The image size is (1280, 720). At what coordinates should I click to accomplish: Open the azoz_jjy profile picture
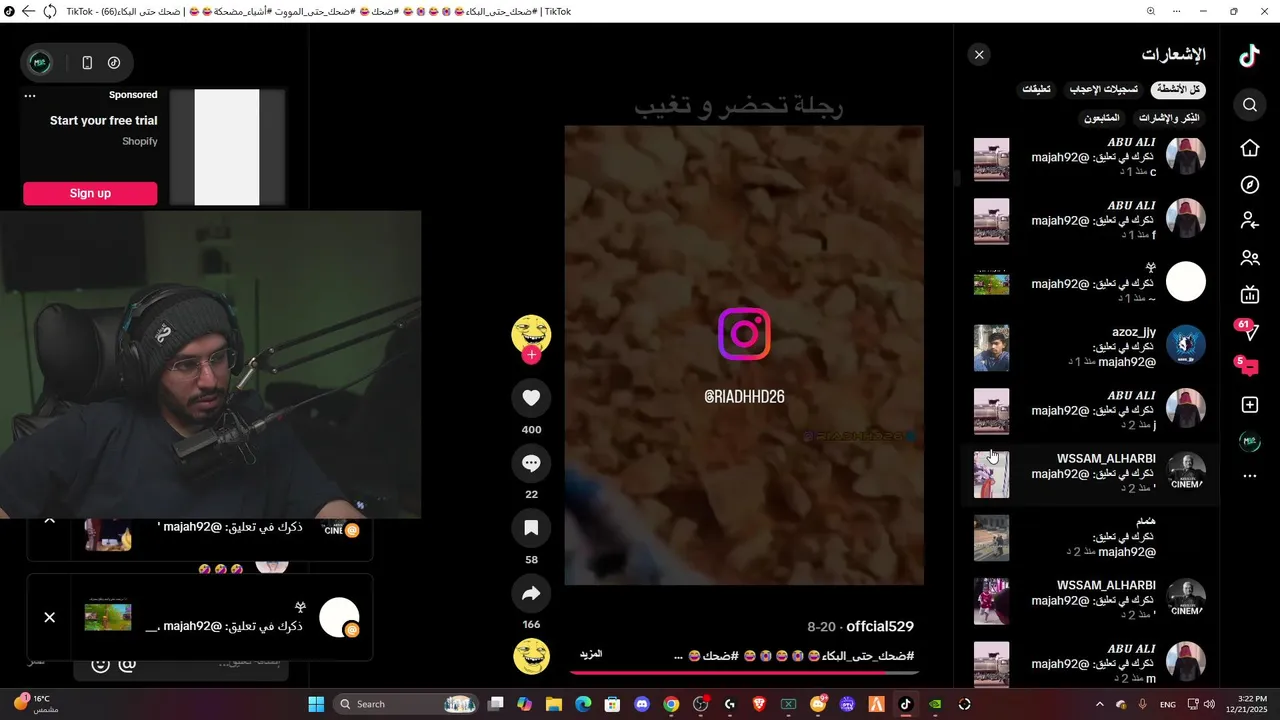[1186, 345]
